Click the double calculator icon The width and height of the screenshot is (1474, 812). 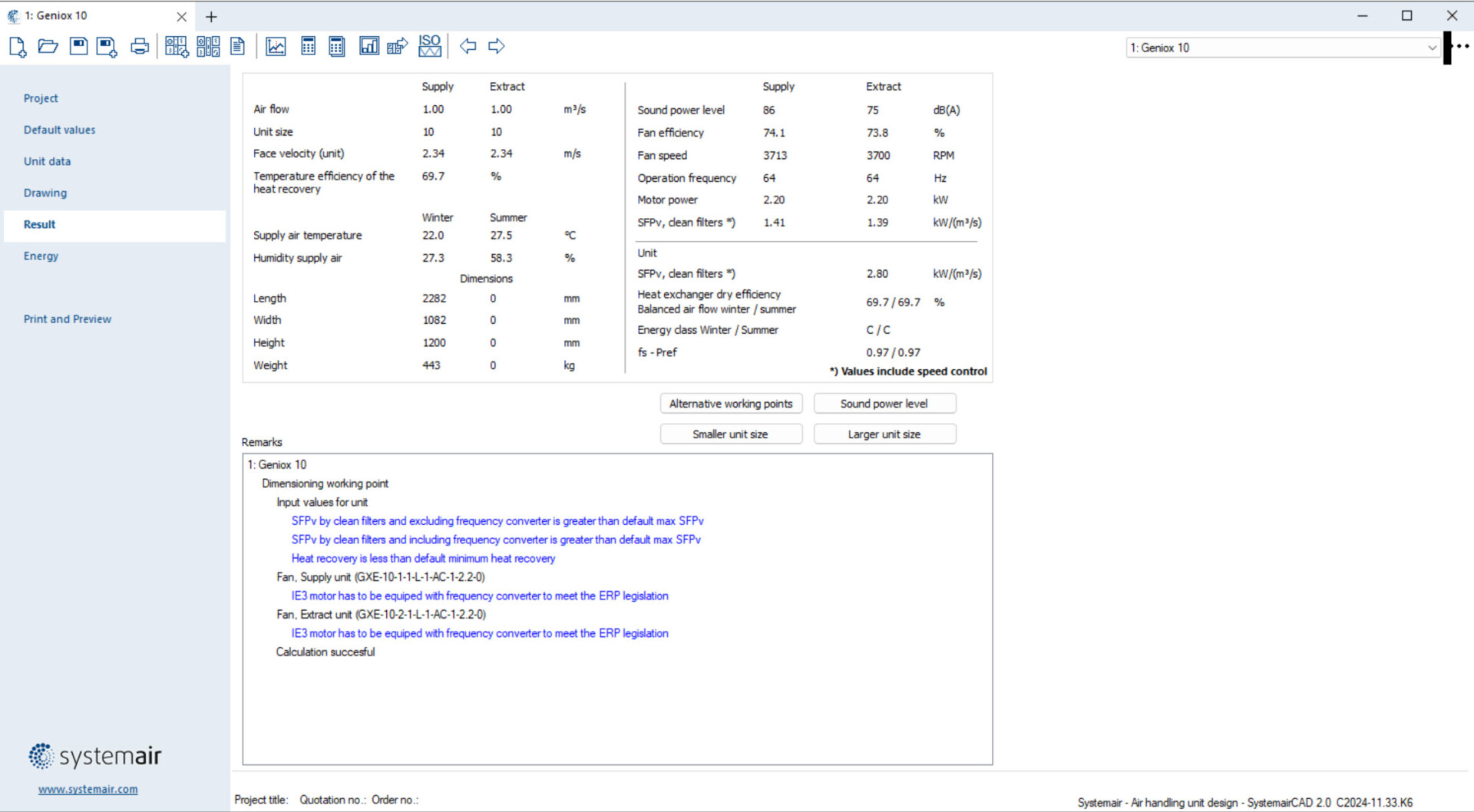pyautogui.click(x=336, y=47)
